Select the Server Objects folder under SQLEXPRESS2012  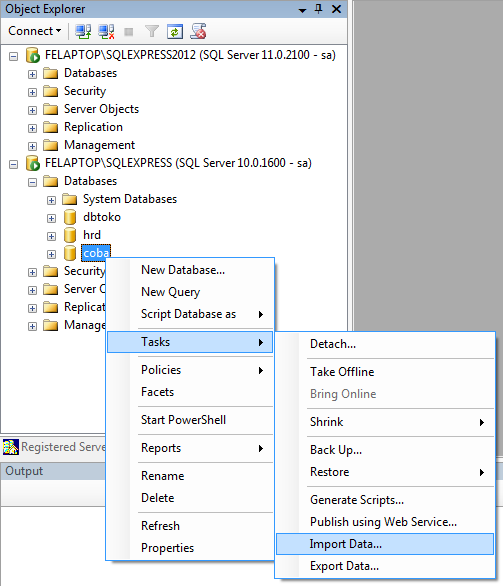click(101, 109)
